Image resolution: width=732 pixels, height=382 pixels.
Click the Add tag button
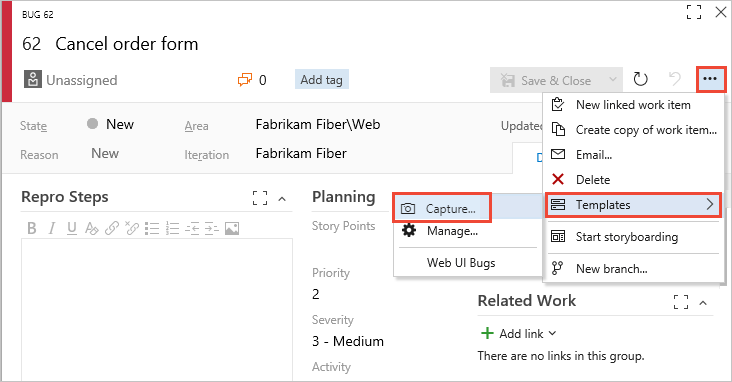(x=322, y=79)
